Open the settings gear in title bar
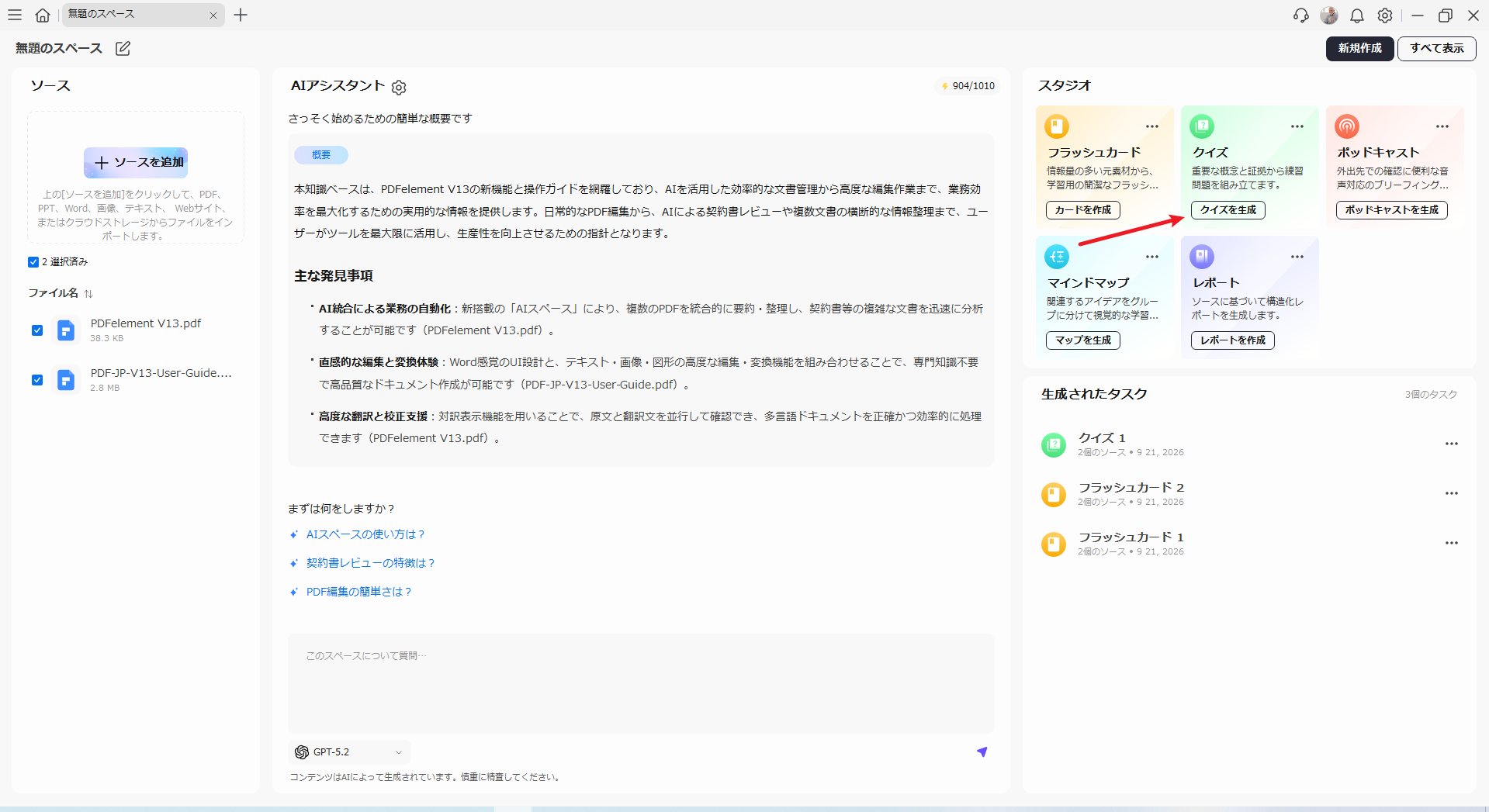Viewport: 1489px width, 812px height. 1385,16
